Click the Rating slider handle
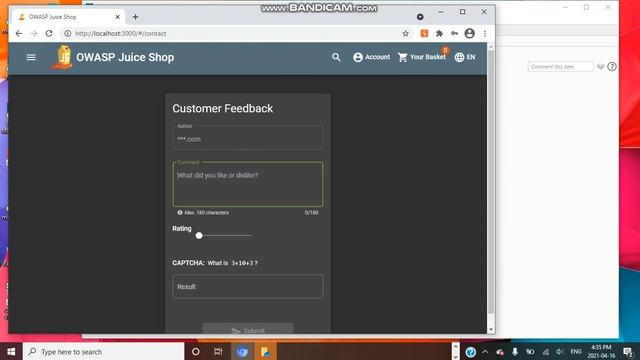Image resolution: width=640 pixels, height=360 pixels. [x=199, y=236]
